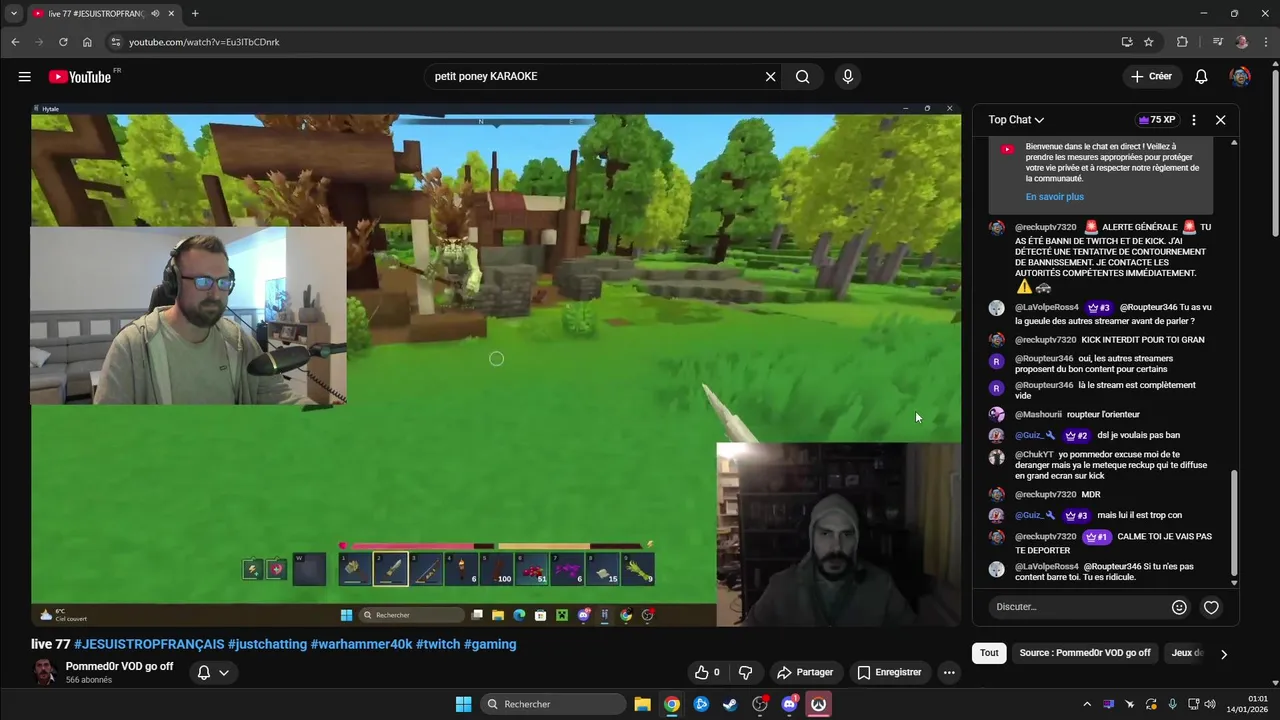Reload the page in Chrome
The width and height of the screenshot is (1280, 720).
point(63,42)
